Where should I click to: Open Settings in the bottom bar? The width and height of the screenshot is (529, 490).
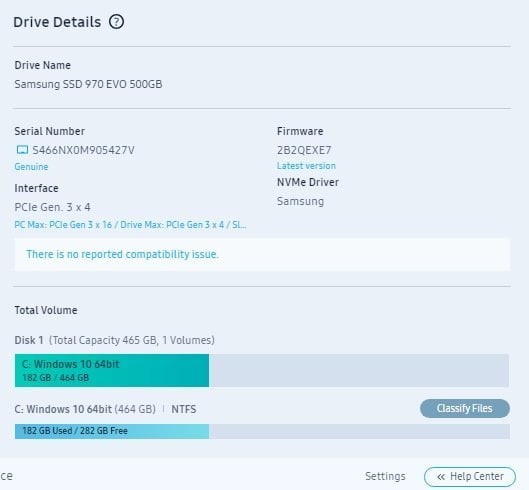tap(385, 476)
